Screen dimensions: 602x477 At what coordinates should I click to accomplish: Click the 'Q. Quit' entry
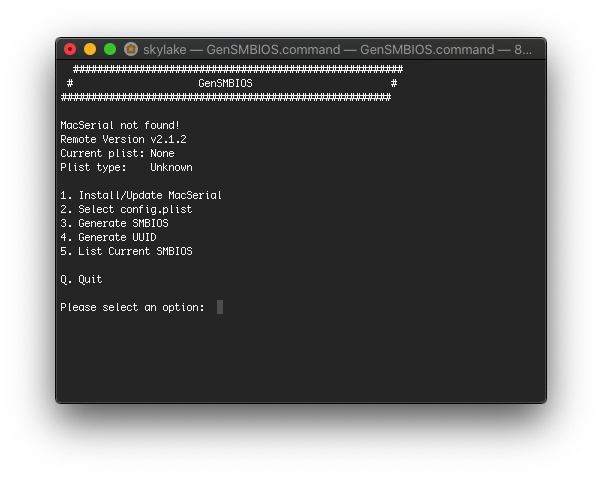pos(81,279)
